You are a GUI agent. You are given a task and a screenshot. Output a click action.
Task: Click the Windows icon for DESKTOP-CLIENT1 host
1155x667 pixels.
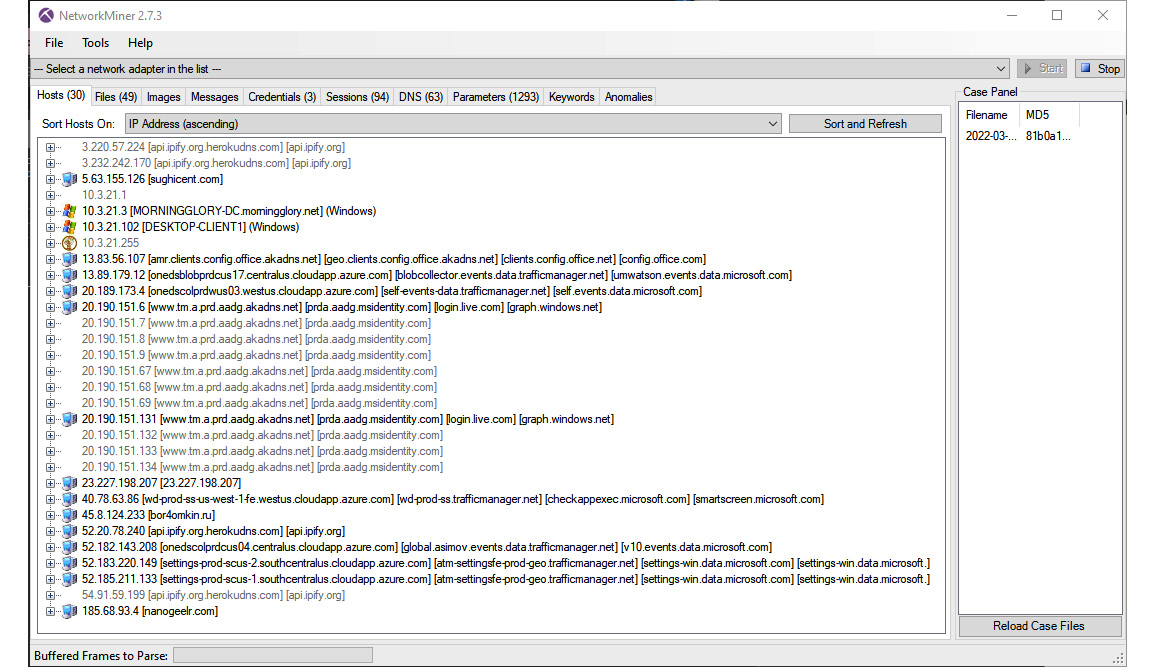click(x=69, y=227)
